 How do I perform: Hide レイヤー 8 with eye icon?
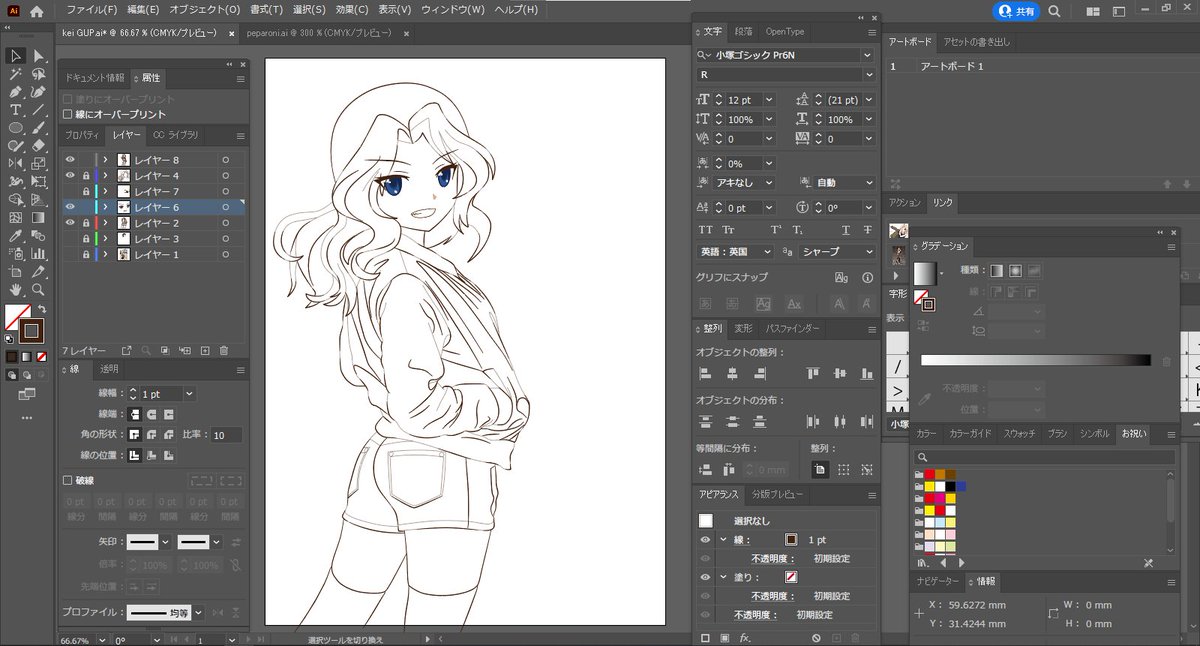coord(70,160)
